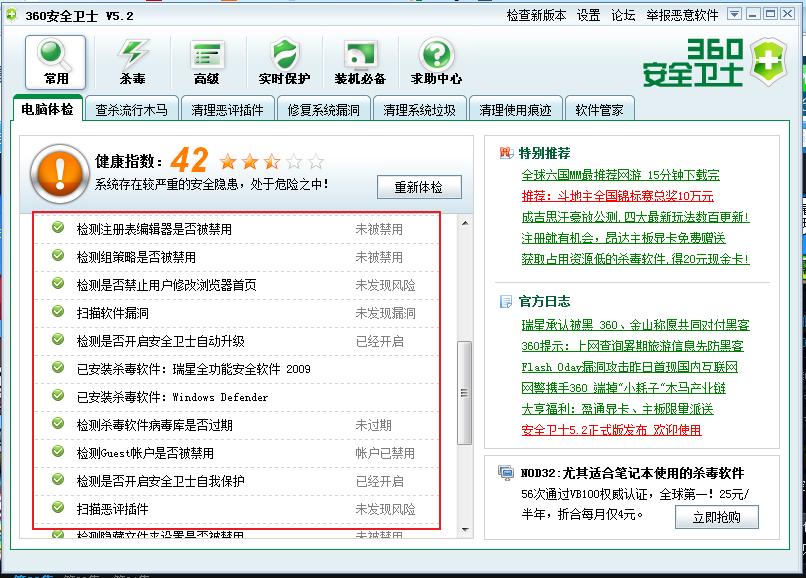The width and height of the screenshot is (806, 578).
Task: Select the 未被禁用 status for 检测注册表编辑器
Action: (379, 229)
